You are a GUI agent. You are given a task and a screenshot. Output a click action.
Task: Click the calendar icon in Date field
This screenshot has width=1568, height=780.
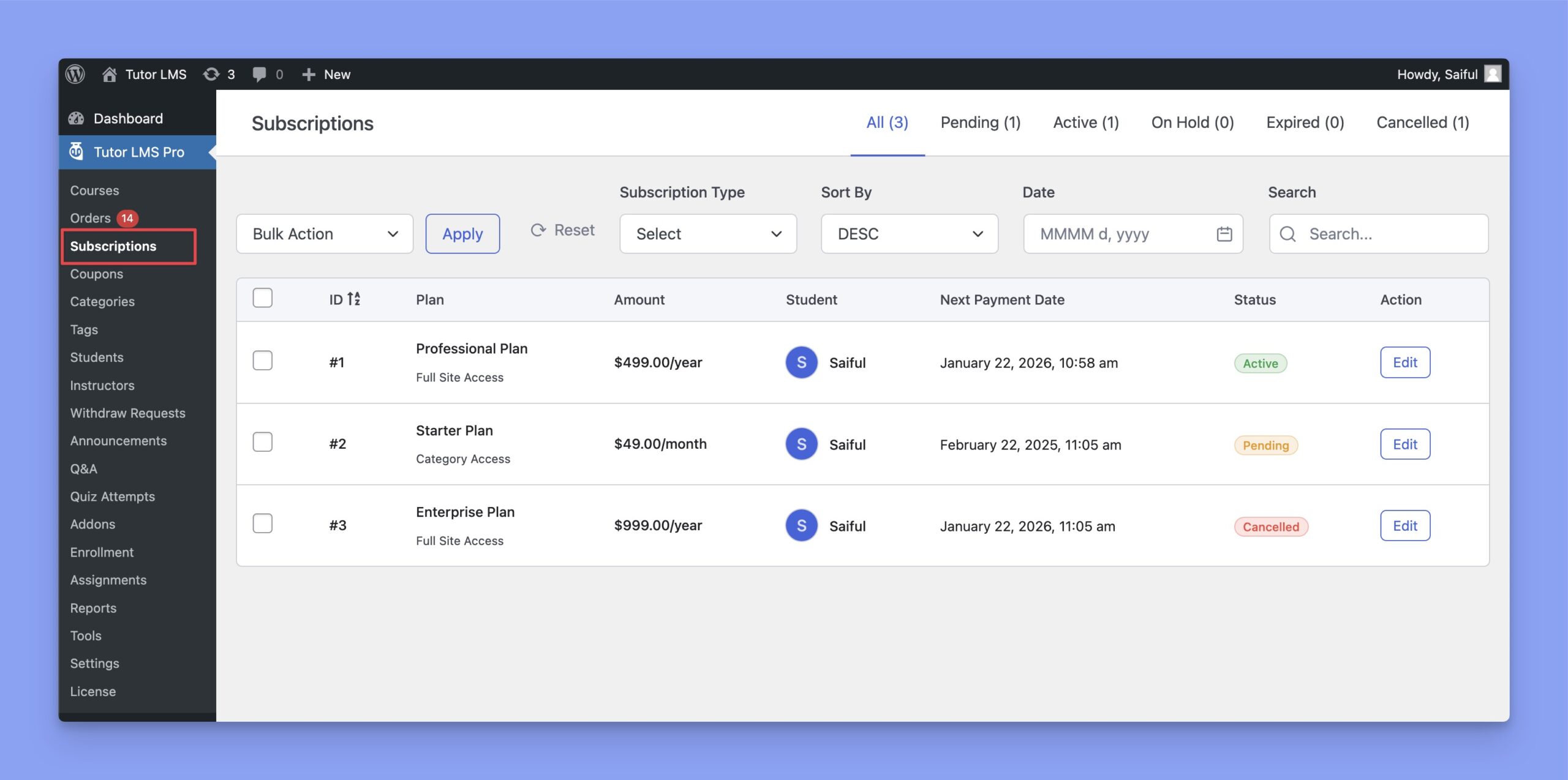(x=1224, y=233)
